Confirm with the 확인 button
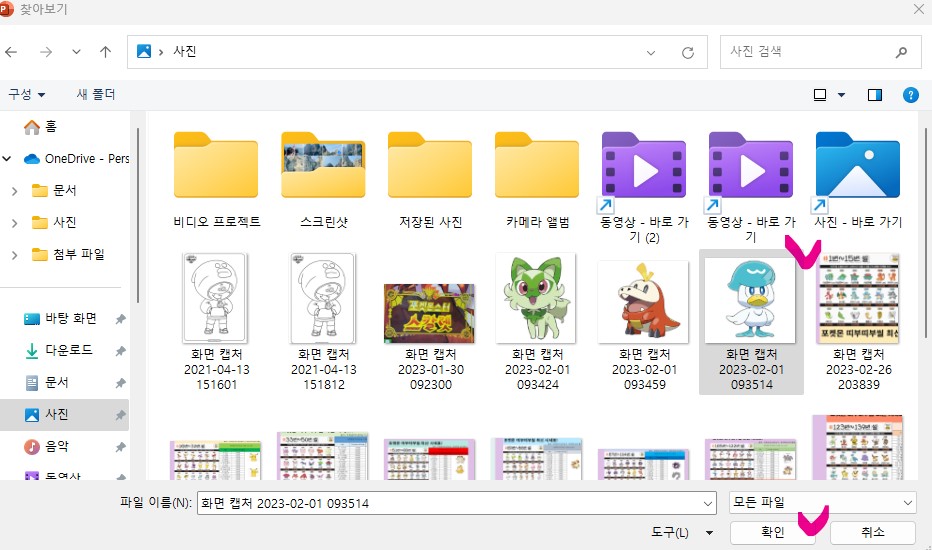 point(773,532)
